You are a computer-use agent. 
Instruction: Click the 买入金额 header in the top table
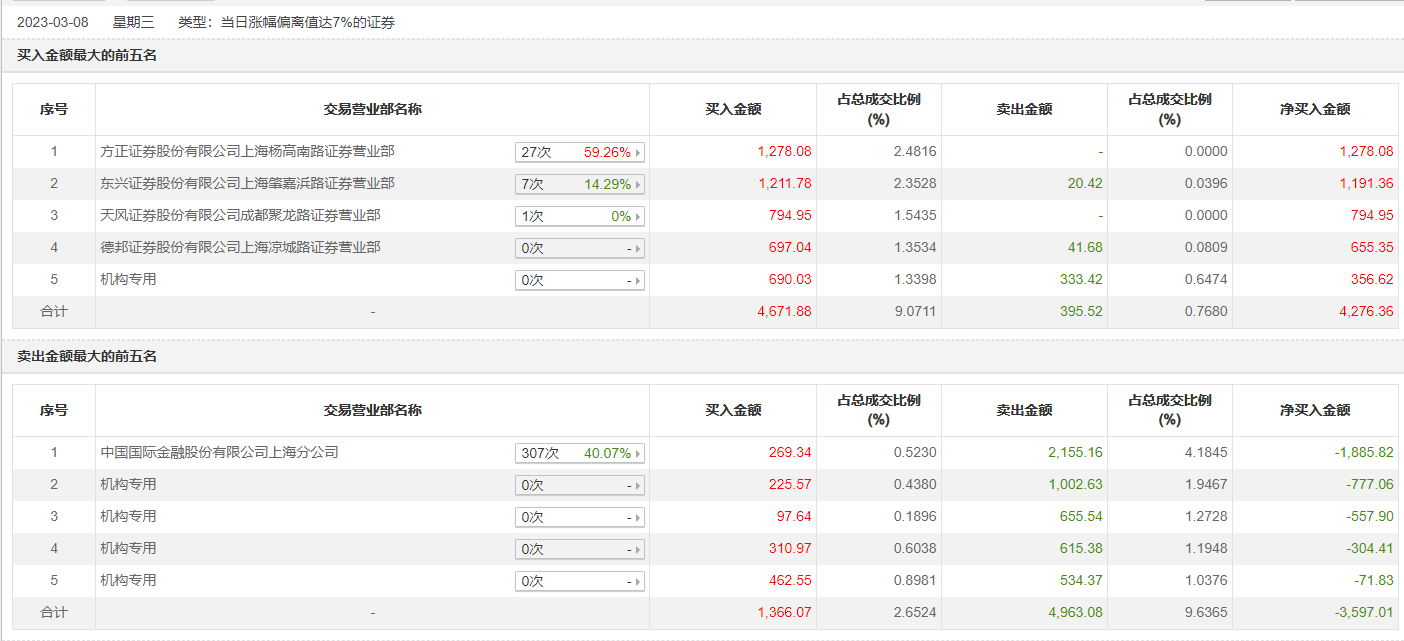(x=733, y=110)
